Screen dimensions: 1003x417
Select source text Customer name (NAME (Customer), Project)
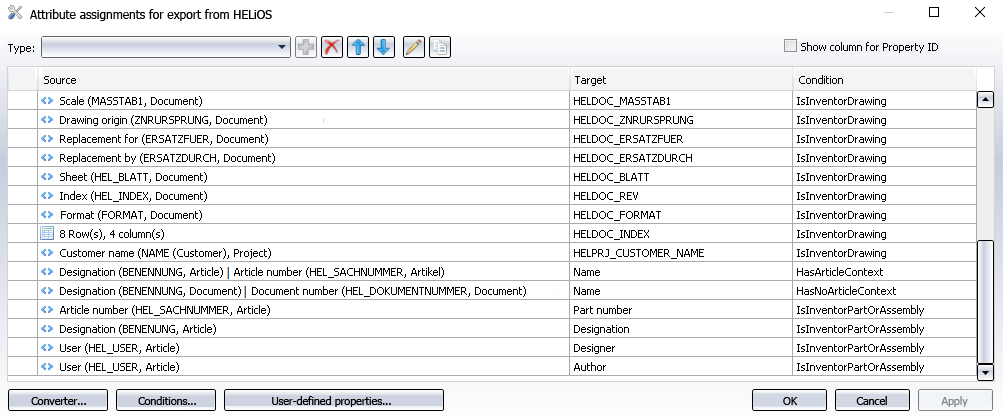tap(166, 253)
